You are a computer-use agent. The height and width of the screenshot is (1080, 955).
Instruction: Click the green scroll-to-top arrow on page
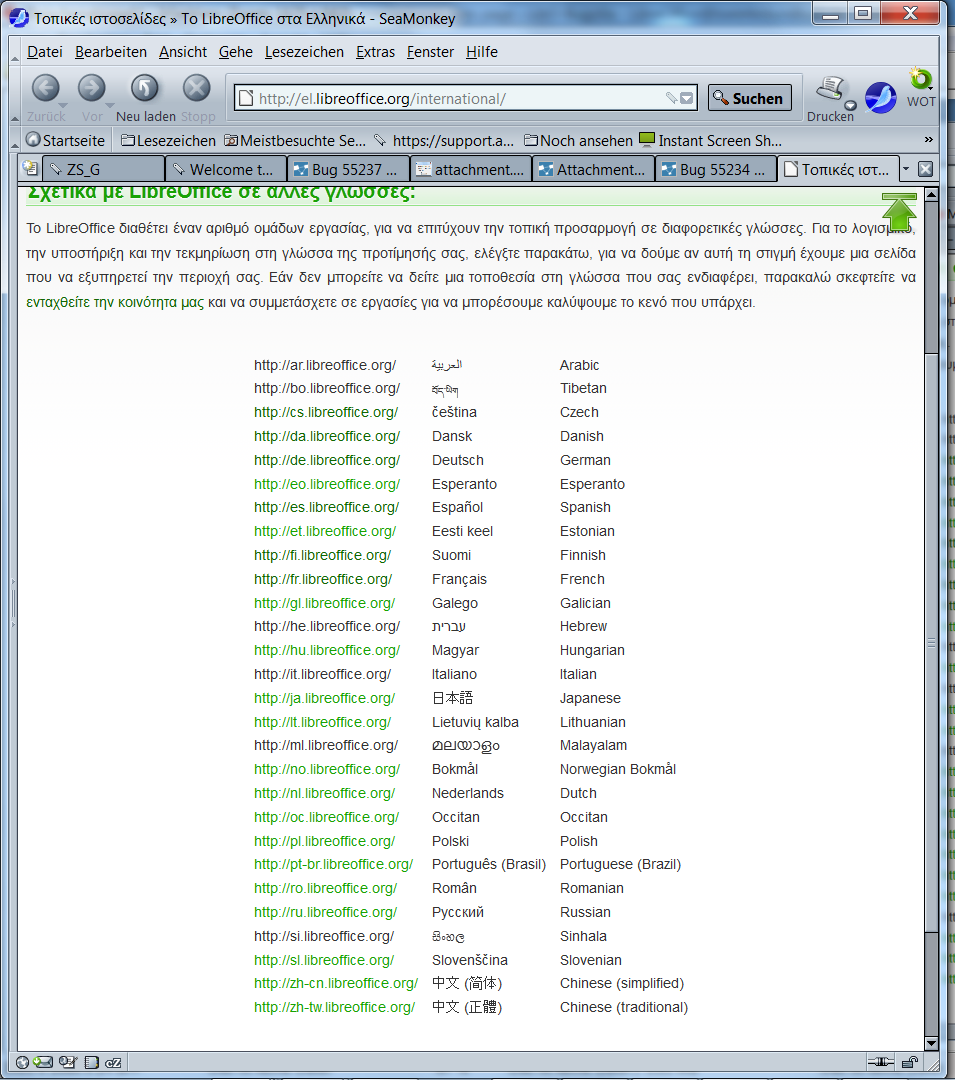point(899,212)
